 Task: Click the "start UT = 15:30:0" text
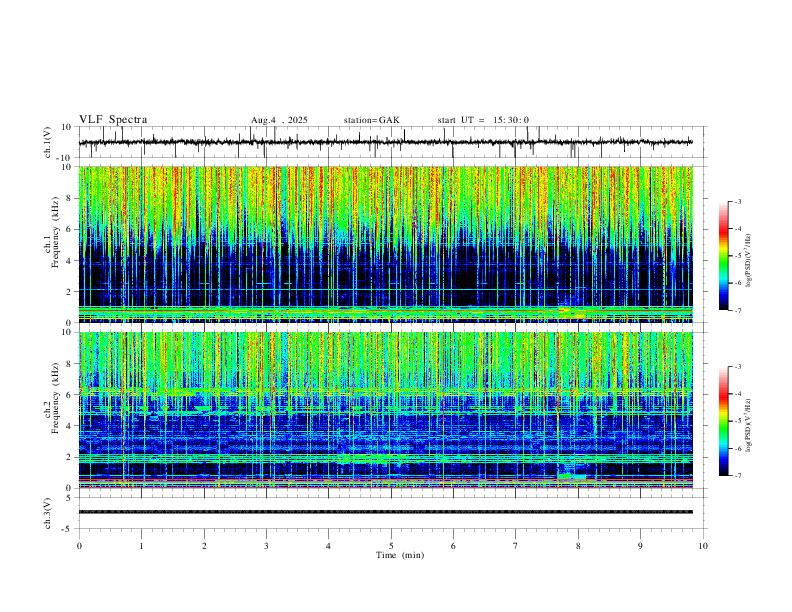click(483, 120)
